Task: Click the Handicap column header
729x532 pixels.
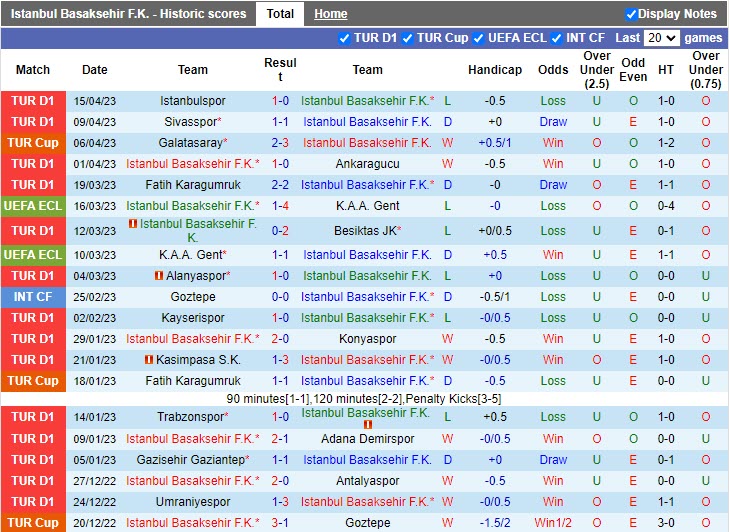Action: (495, 70)
